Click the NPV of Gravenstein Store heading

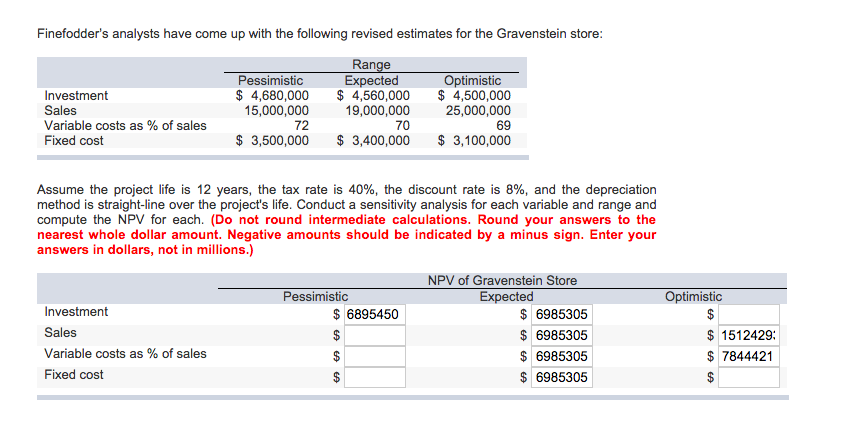(x=502, y=281)
